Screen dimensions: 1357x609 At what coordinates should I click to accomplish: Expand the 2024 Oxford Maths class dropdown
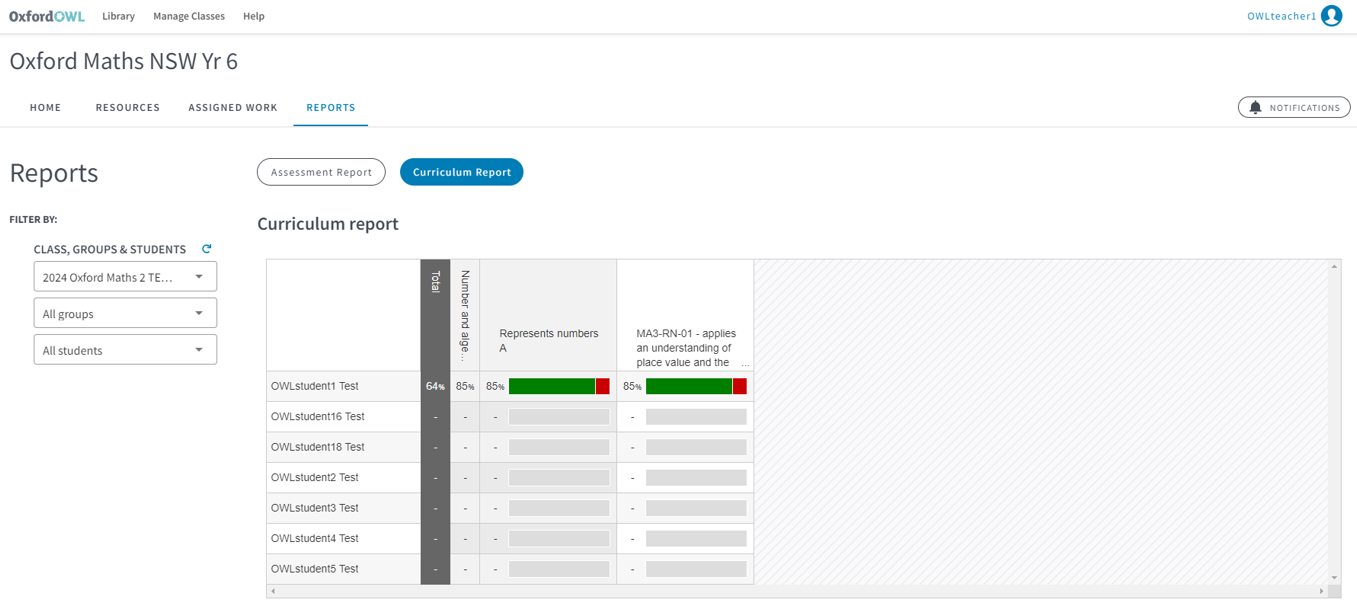[125, 277]
